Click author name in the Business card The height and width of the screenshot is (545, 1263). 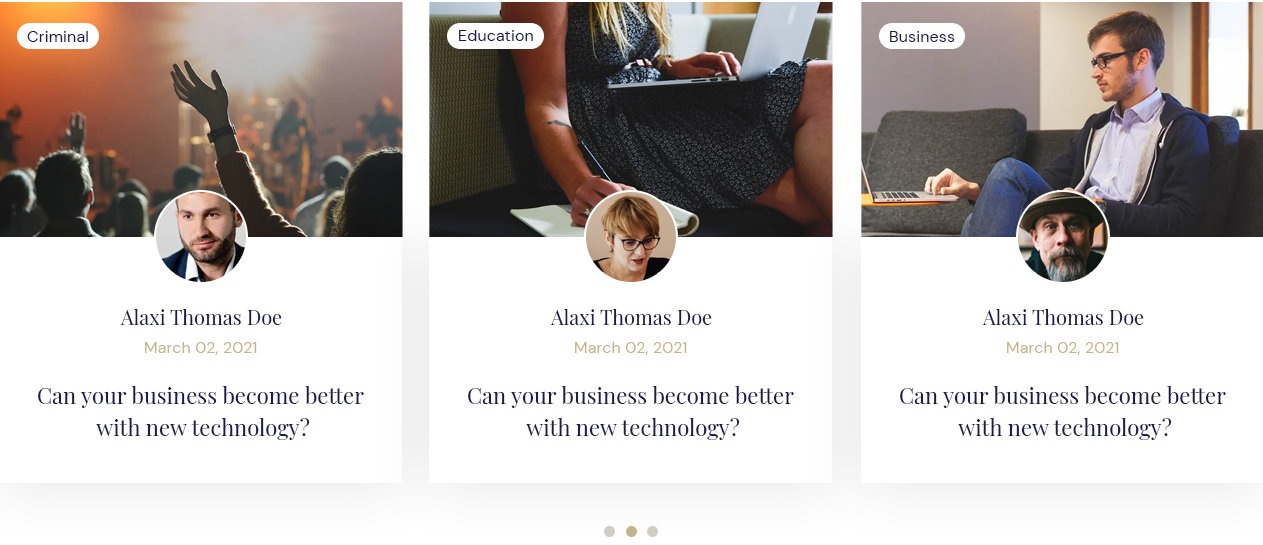click(x=1063, y=318)
